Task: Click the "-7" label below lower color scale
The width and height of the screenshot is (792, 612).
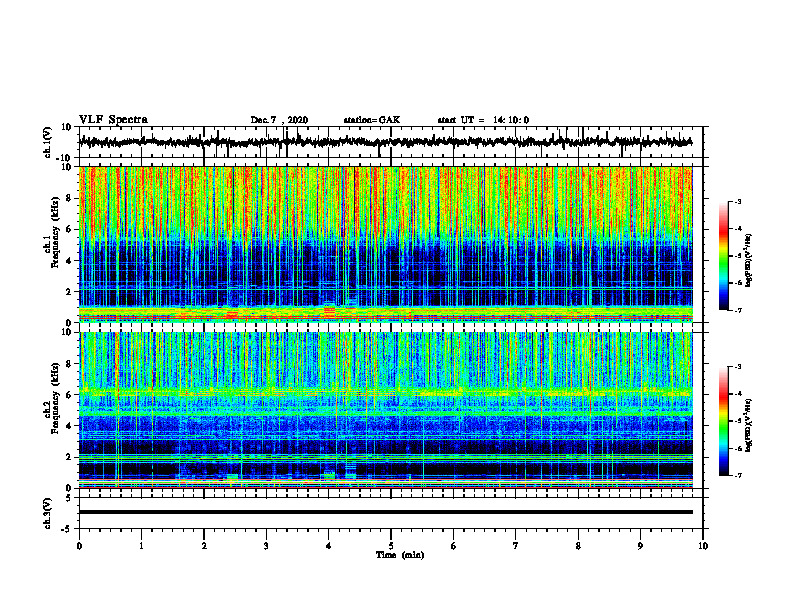Action: tap(737, 475)
